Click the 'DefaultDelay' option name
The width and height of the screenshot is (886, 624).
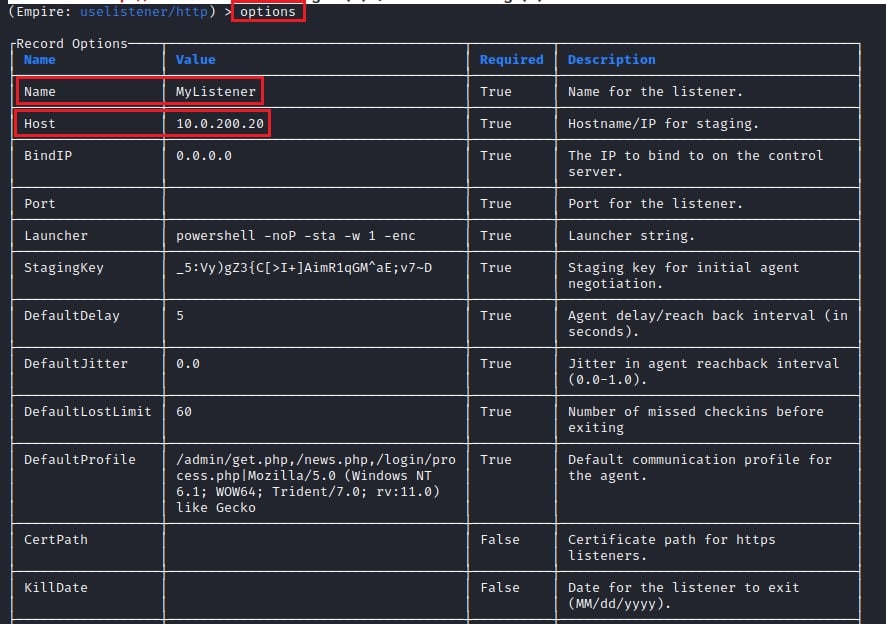pos(72,315)
